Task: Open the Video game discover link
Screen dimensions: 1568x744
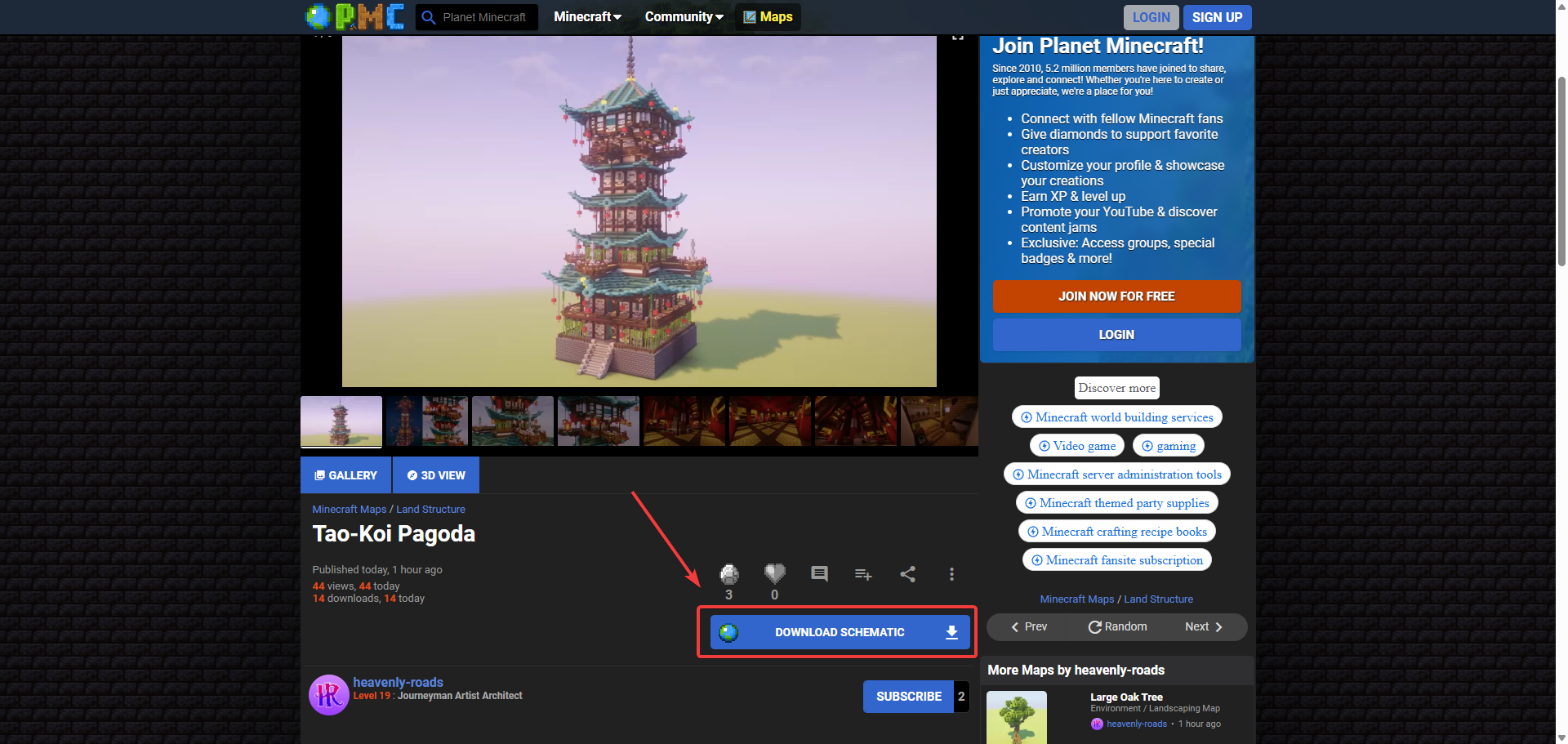Action: (x=1076, y=446)
